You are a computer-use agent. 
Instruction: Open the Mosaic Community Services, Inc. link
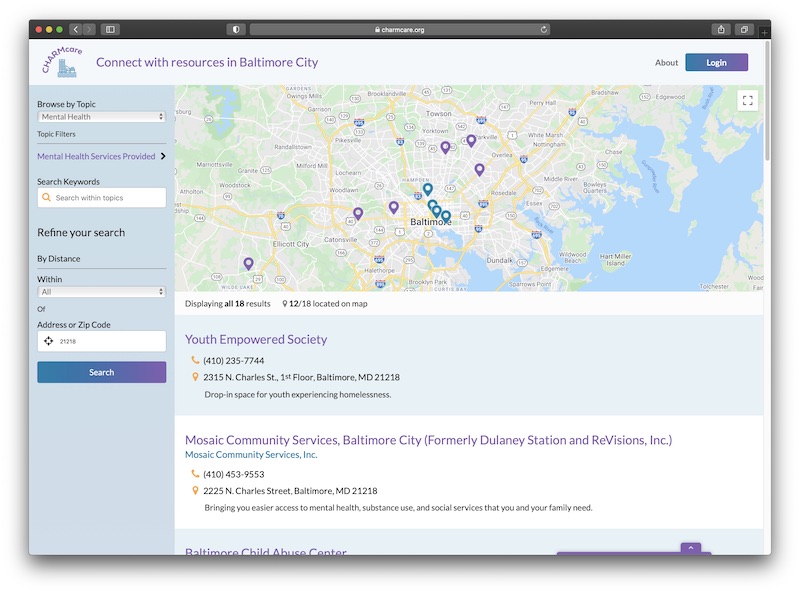pyautogui.click(x=251, y=455)
